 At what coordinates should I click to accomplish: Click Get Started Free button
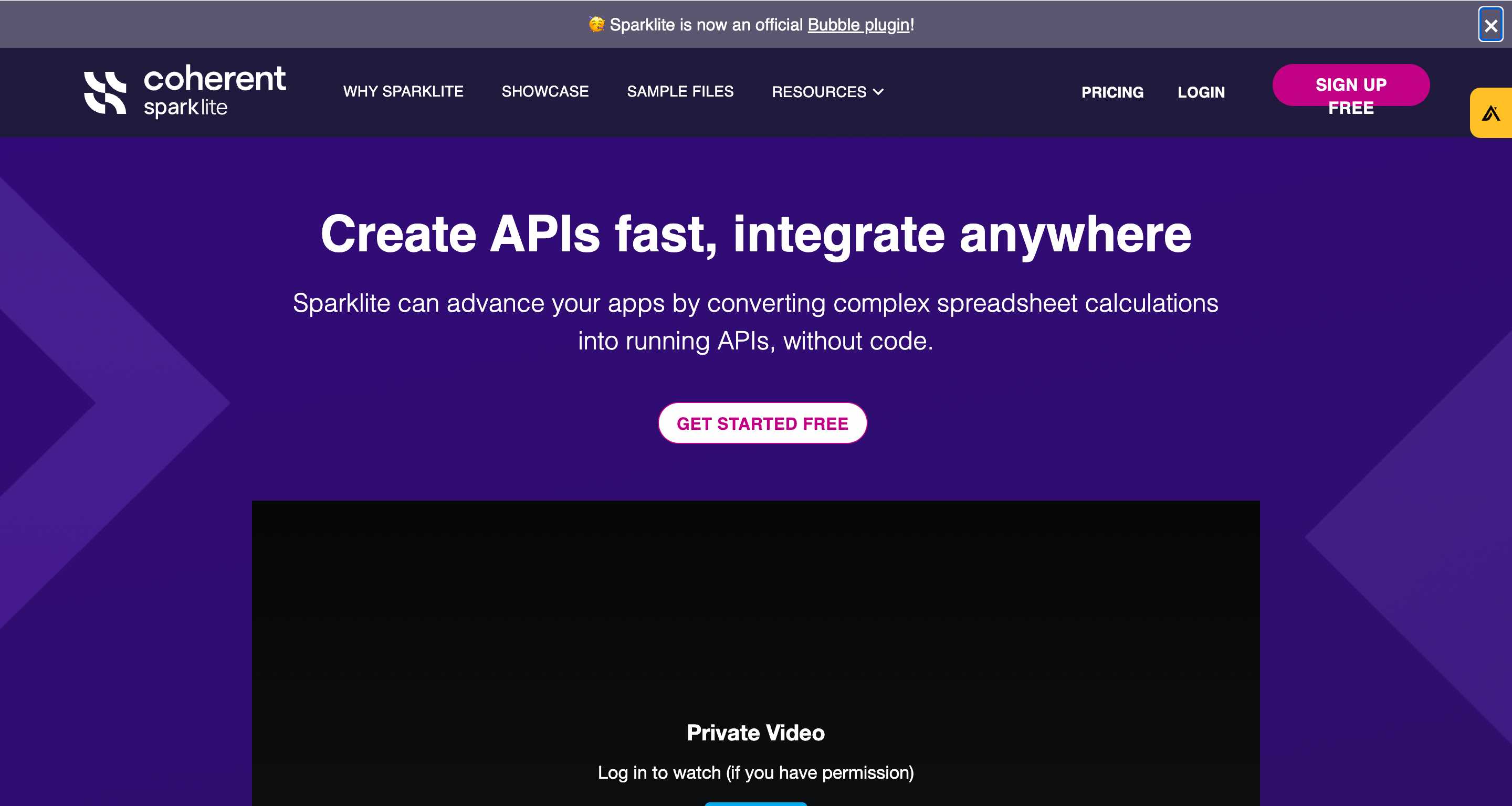(x=762, y=423)
